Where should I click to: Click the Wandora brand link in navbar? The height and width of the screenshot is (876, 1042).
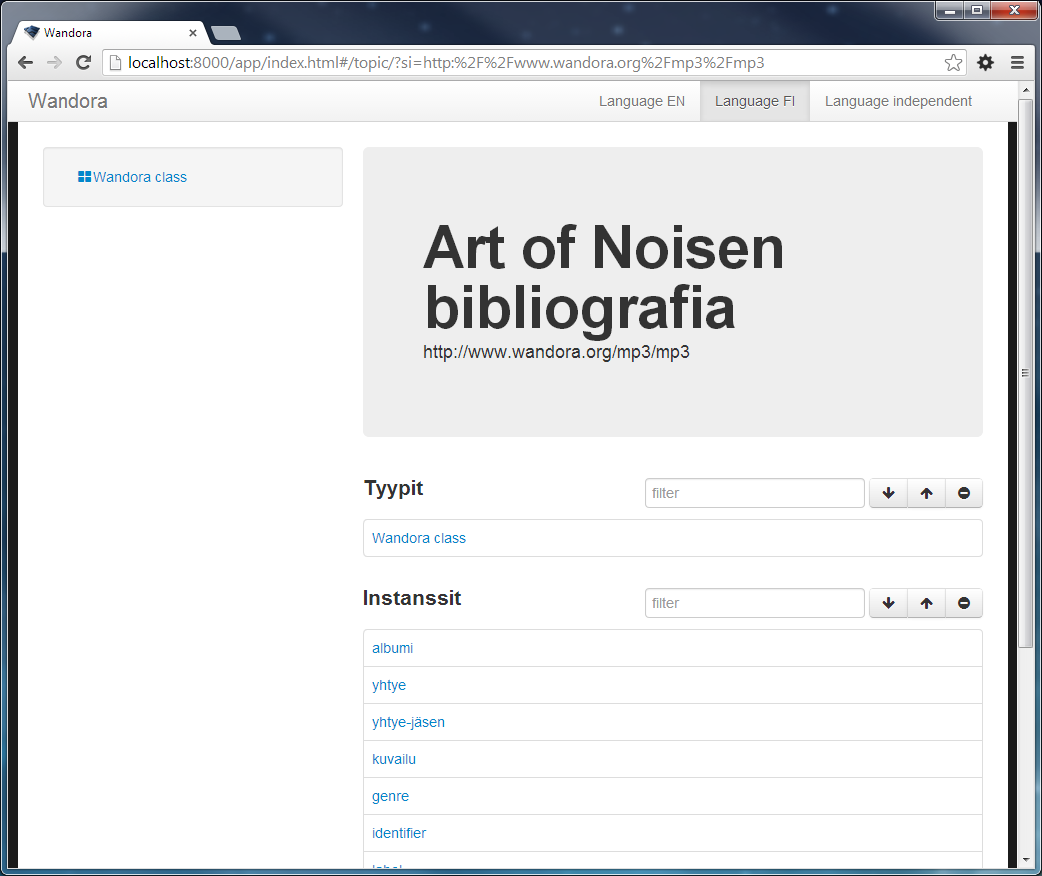coord(68,101)
